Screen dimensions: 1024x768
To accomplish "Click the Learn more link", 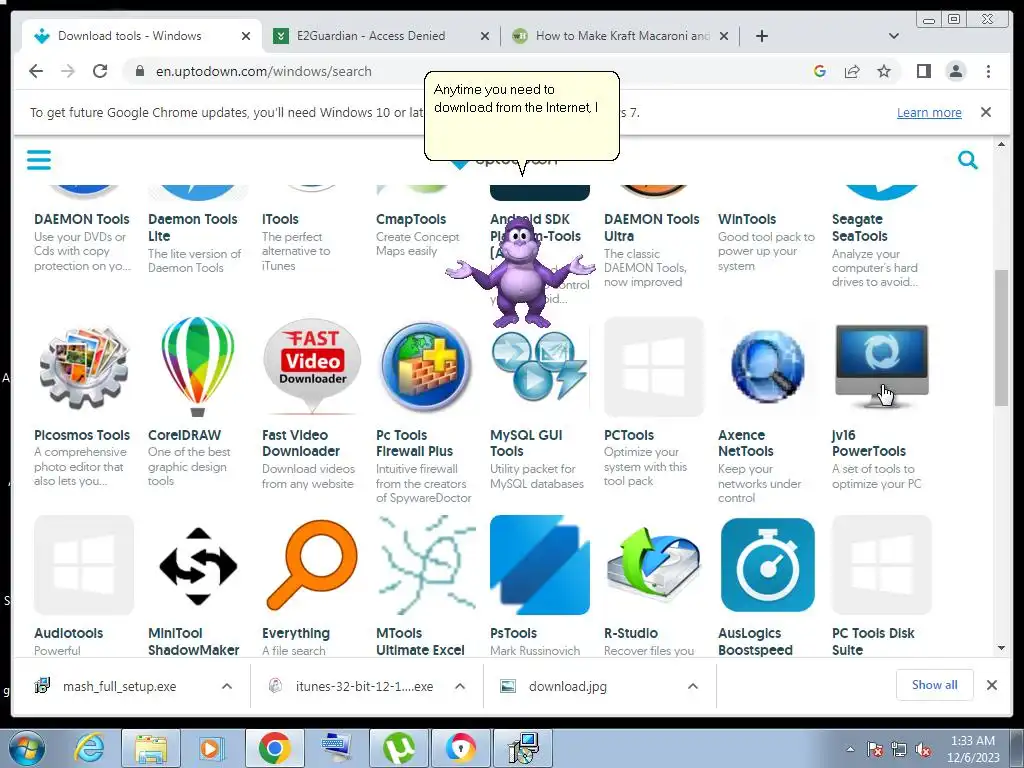I will 929,112.
